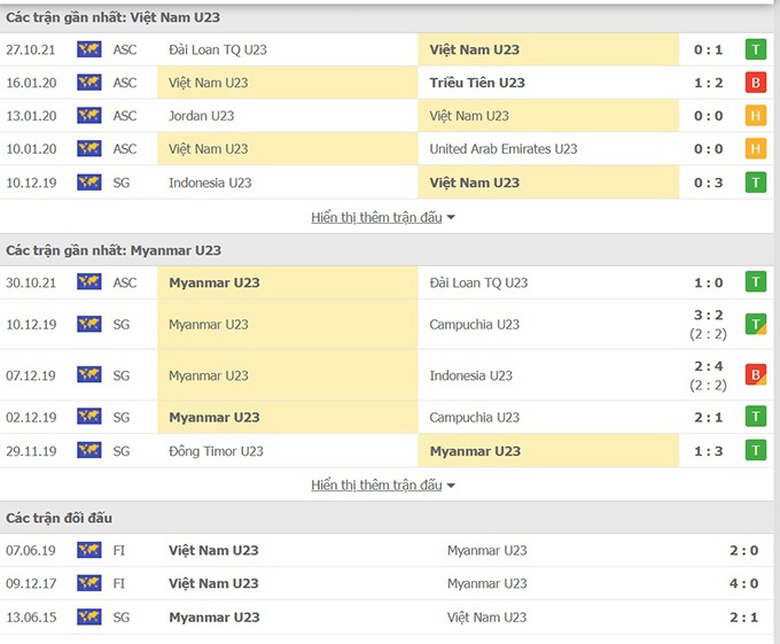Click the green T badge for Đài Loan vs Việt Nam
The width and height of the screenshot is (780, 644).
coord(755,49)
